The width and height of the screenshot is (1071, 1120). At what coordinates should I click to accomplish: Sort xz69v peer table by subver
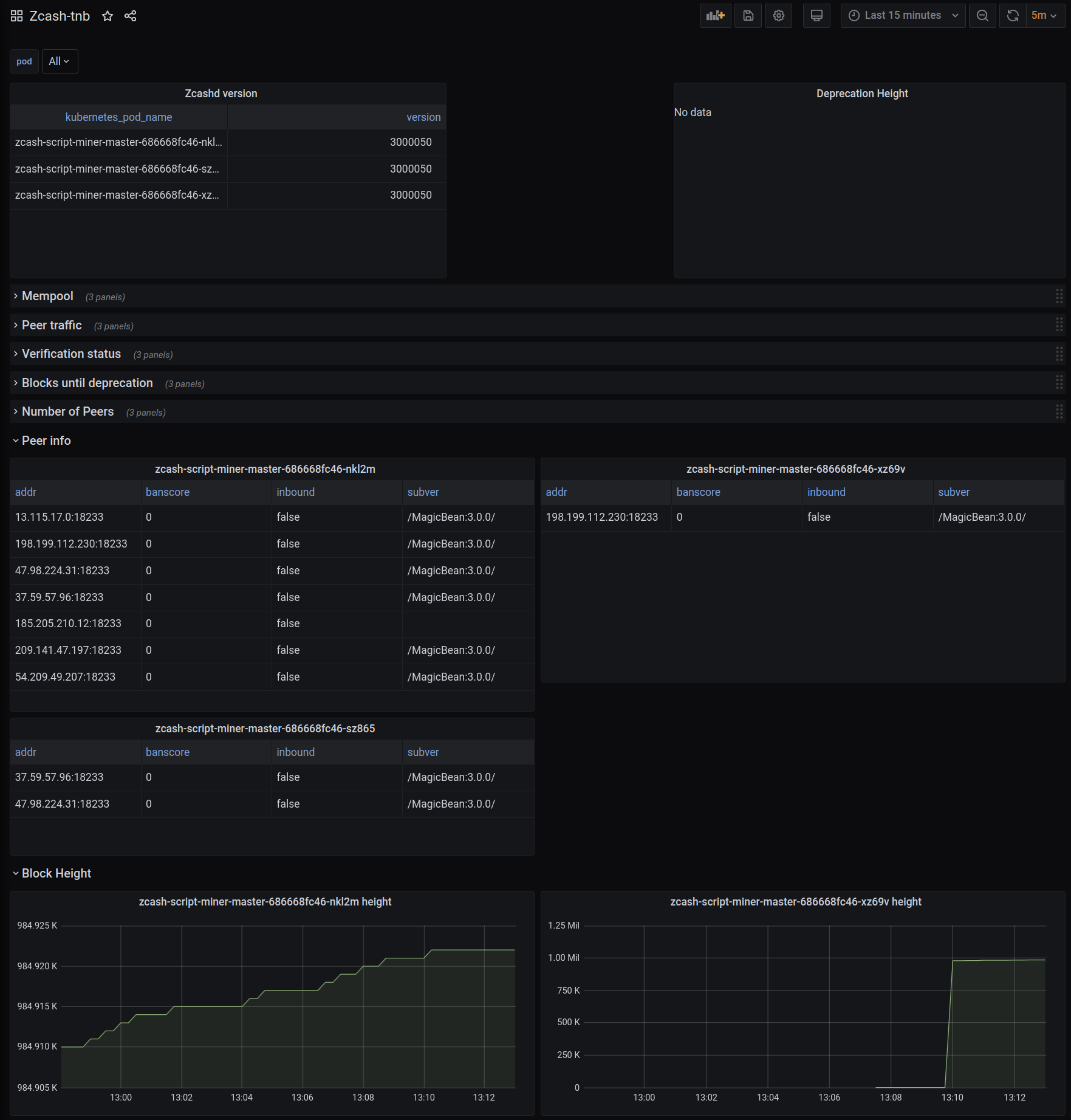click(954, 492)
